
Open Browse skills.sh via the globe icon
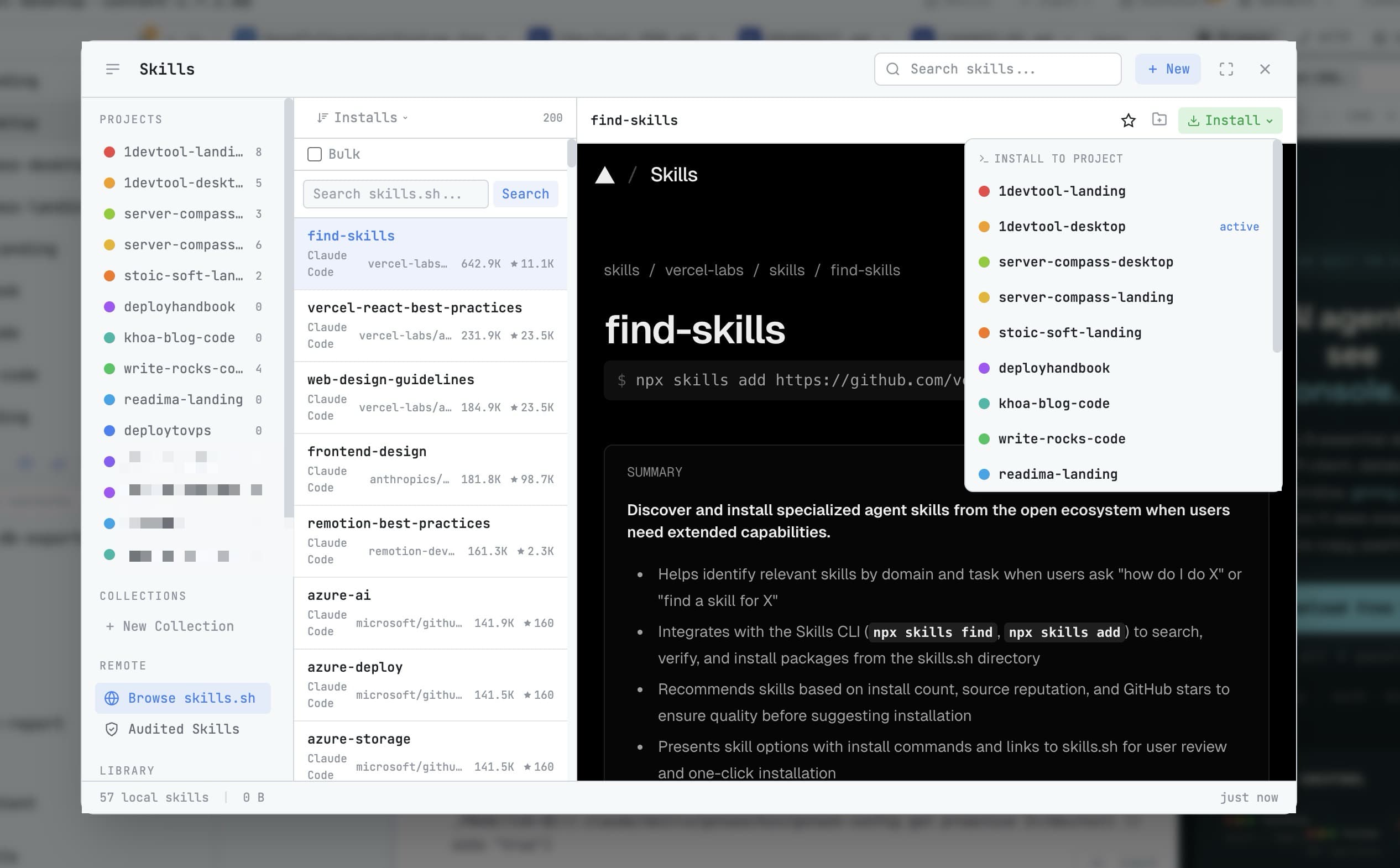(110, 698)
